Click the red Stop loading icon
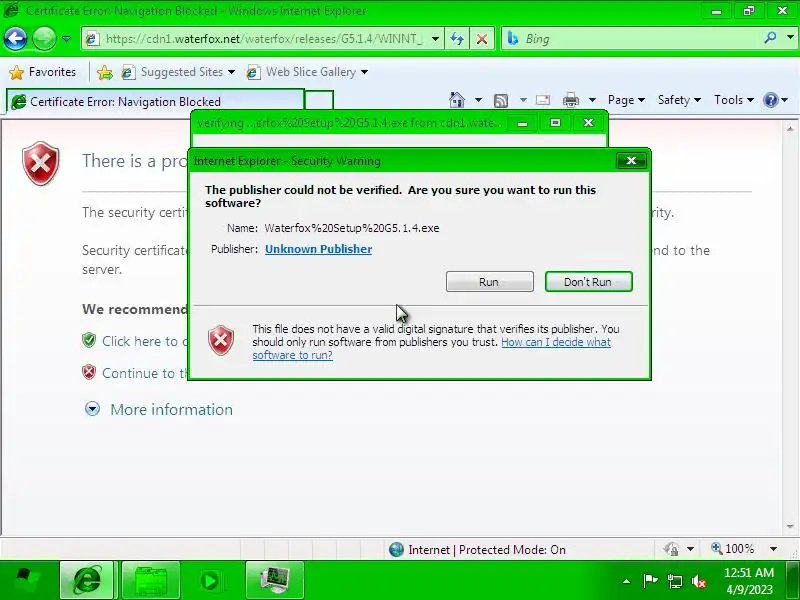Screen dimensions: 800x600 [x=482, y=39]
